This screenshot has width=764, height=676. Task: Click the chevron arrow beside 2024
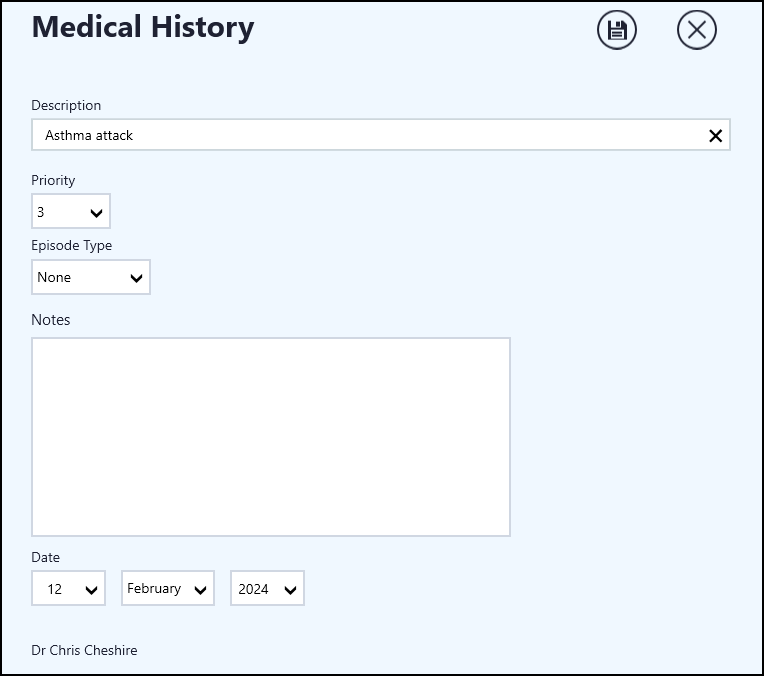291,590
